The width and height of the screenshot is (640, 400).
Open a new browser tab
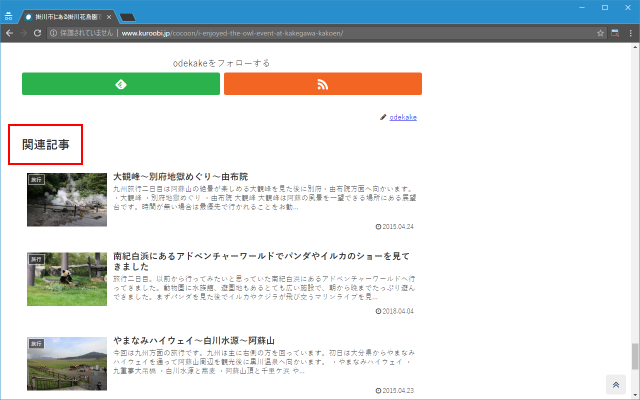tap(128, 17)
